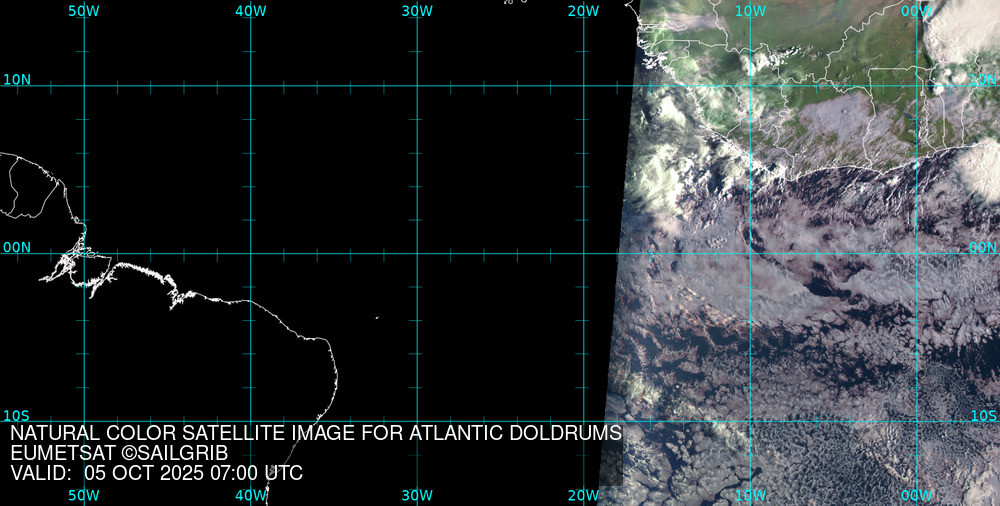Click the 00N equator label on left edge
The image size is (1000, 506).
(16, 247)
